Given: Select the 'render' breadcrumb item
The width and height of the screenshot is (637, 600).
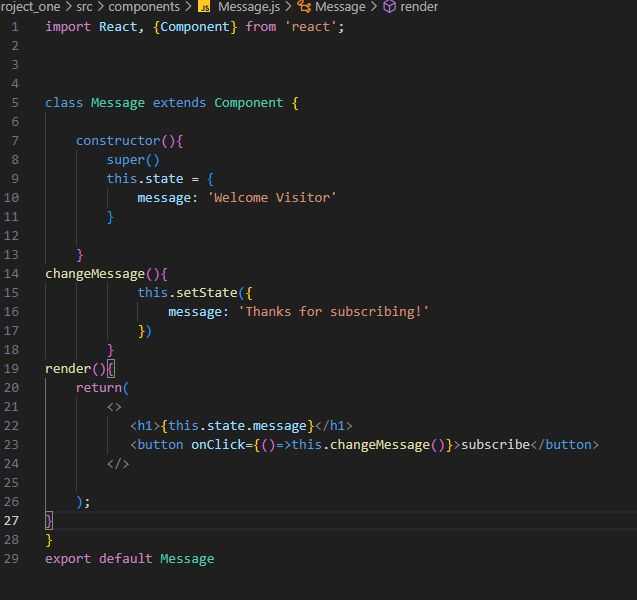Looking at the screenshot, I should coord(419,7).
